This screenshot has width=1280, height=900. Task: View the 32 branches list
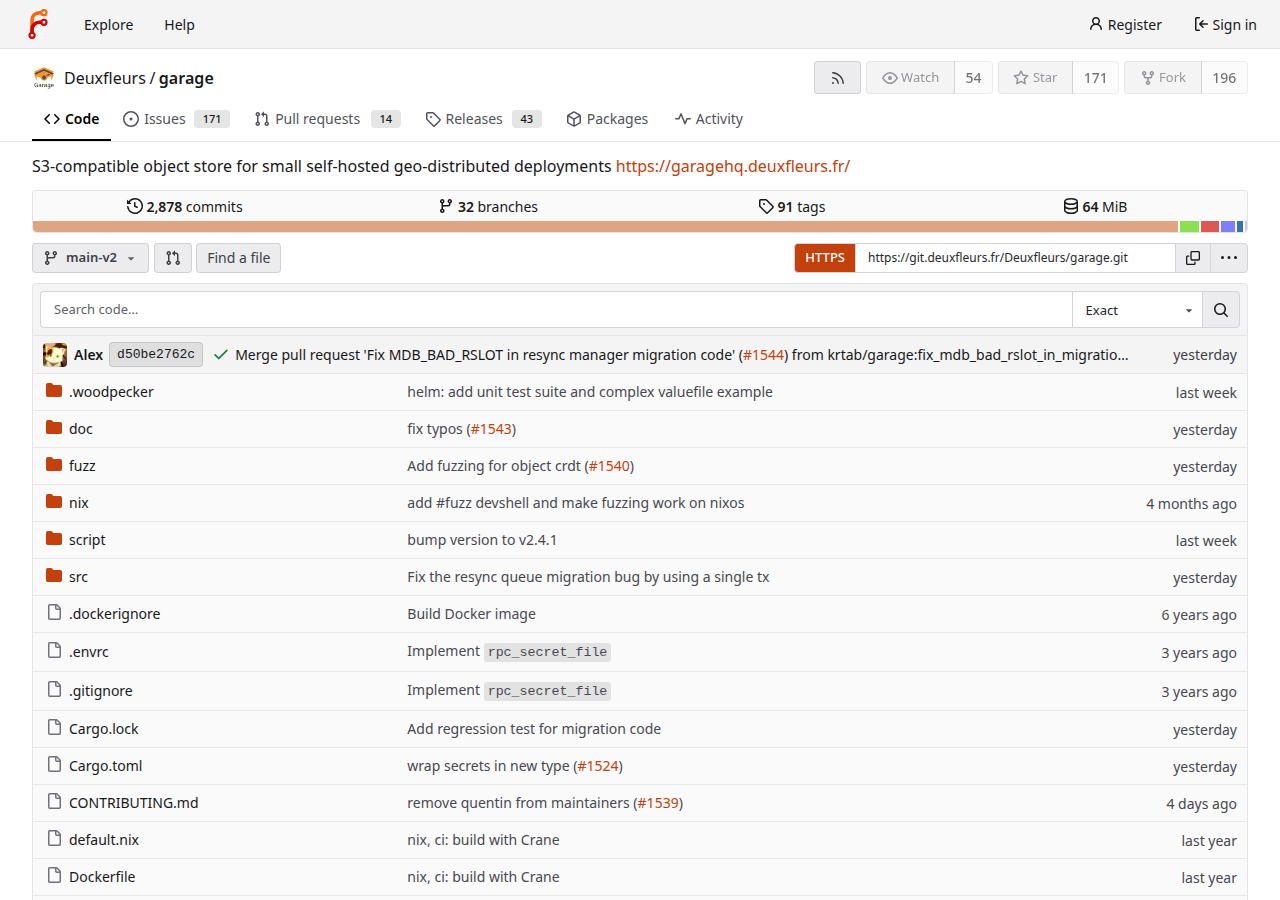(x=488, y=207)
